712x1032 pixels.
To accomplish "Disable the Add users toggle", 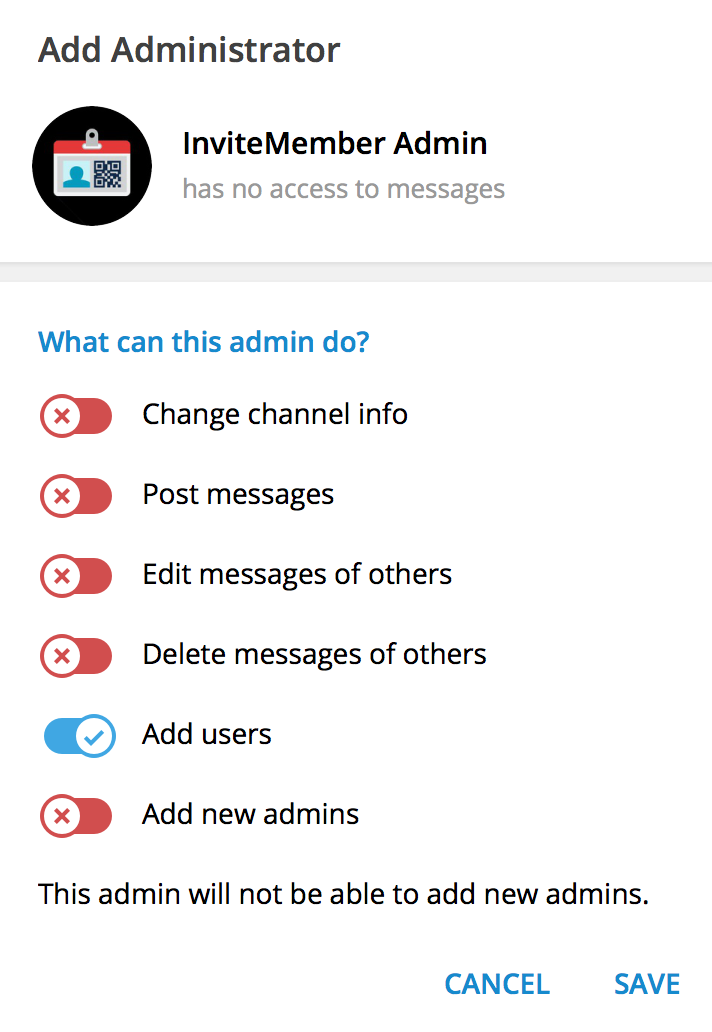I will tap(80, 736).
